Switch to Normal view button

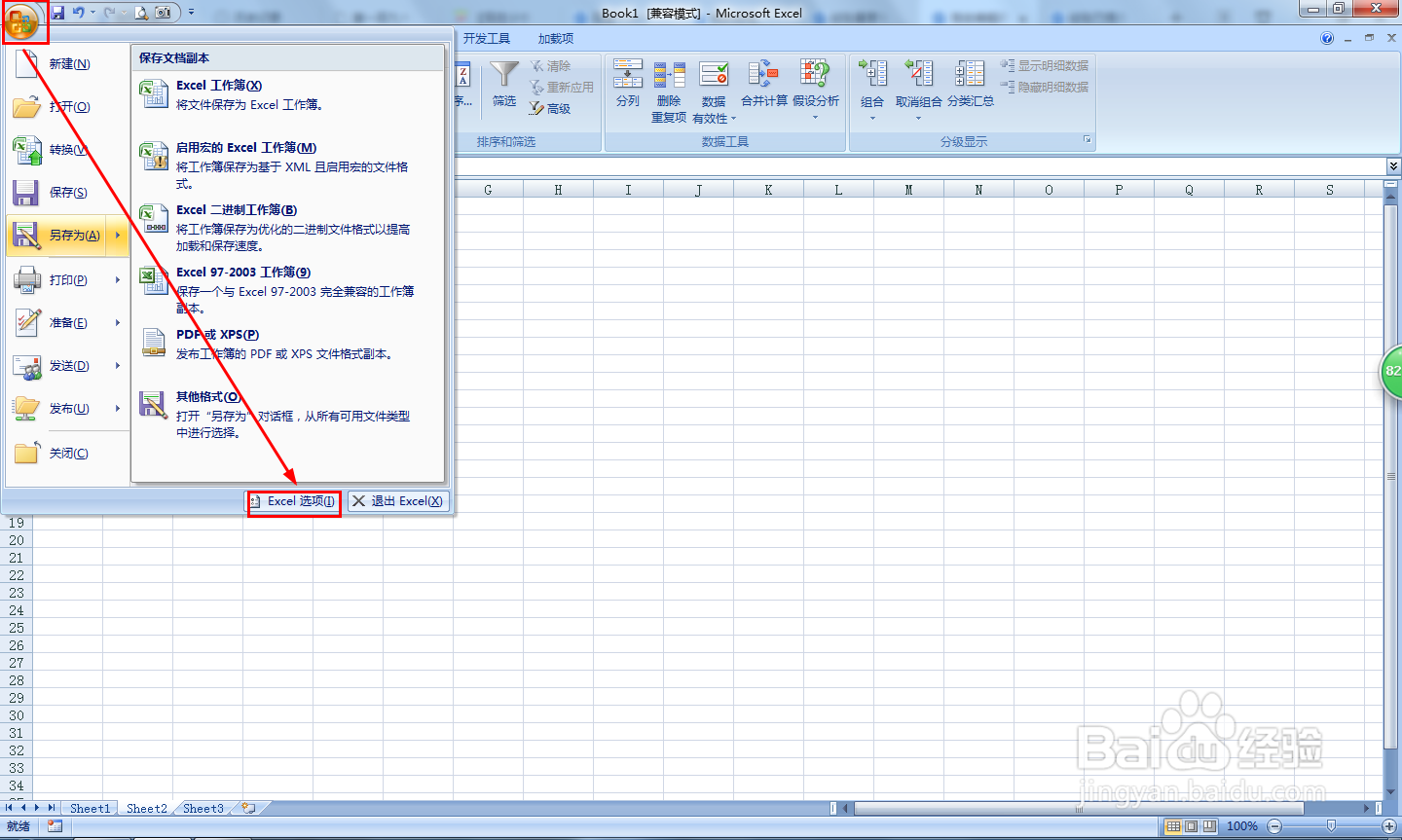1173,826
